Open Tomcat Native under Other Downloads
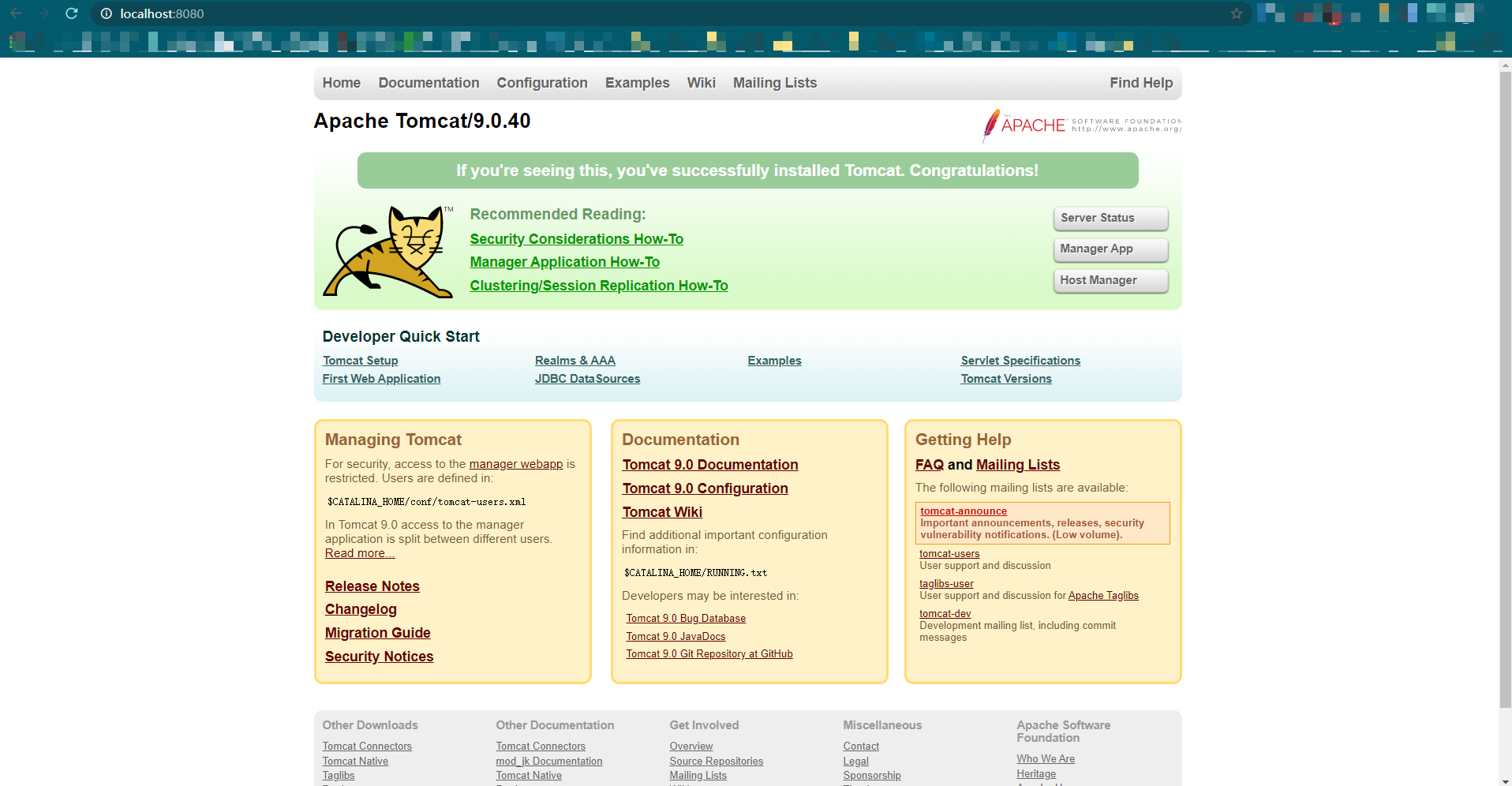Screen dimensions: 1512x786 click(355, 762)
